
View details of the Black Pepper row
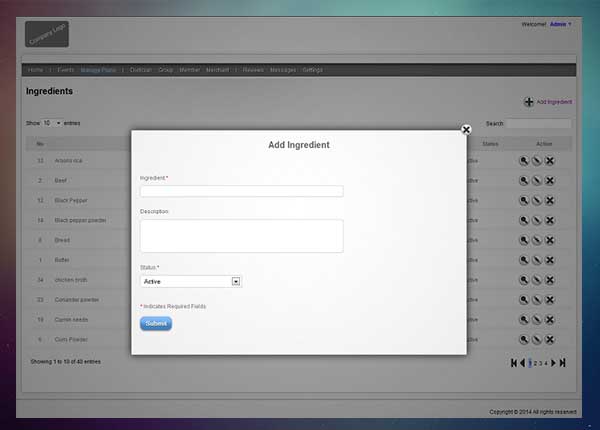523,200
